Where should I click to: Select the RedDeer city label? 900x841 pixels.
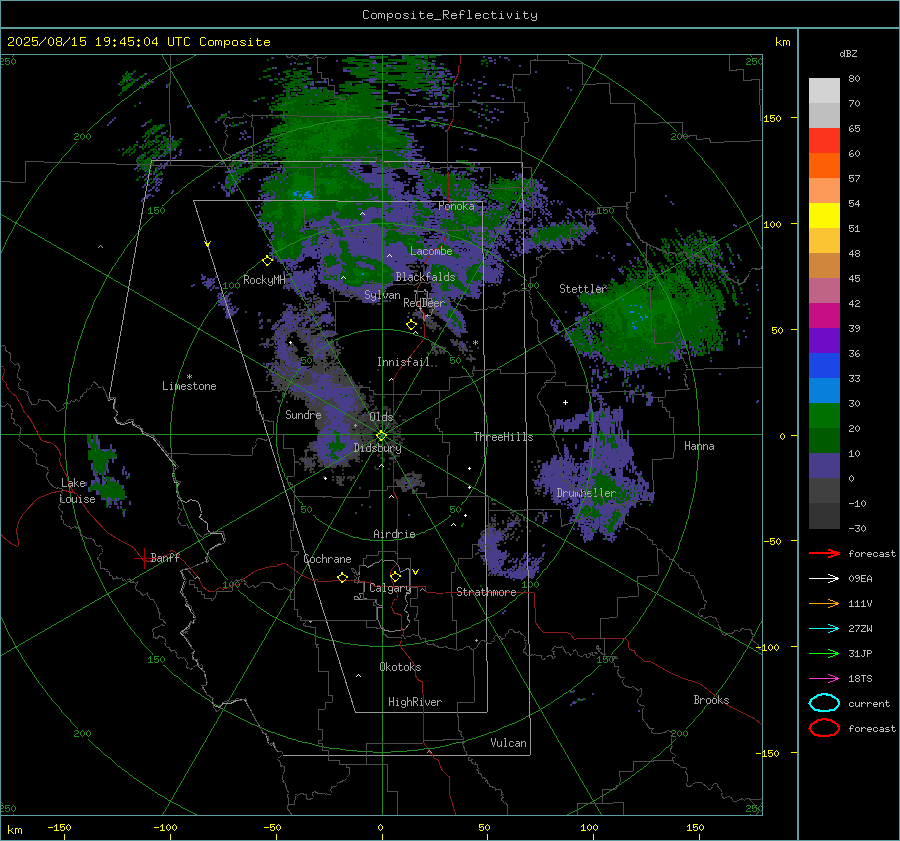pos(424,303)
